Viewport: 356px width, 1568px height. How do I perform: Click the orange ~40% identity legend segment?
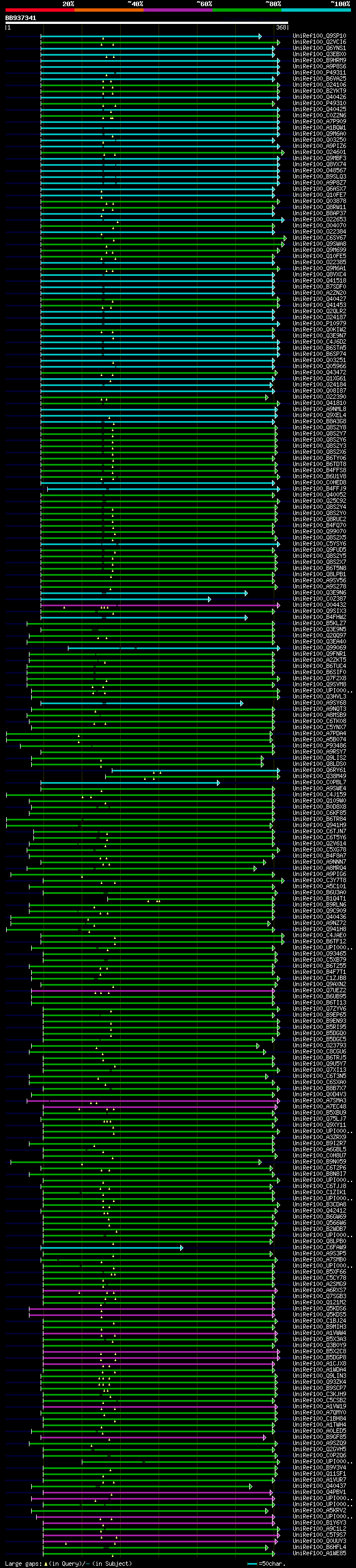[110, 10]
